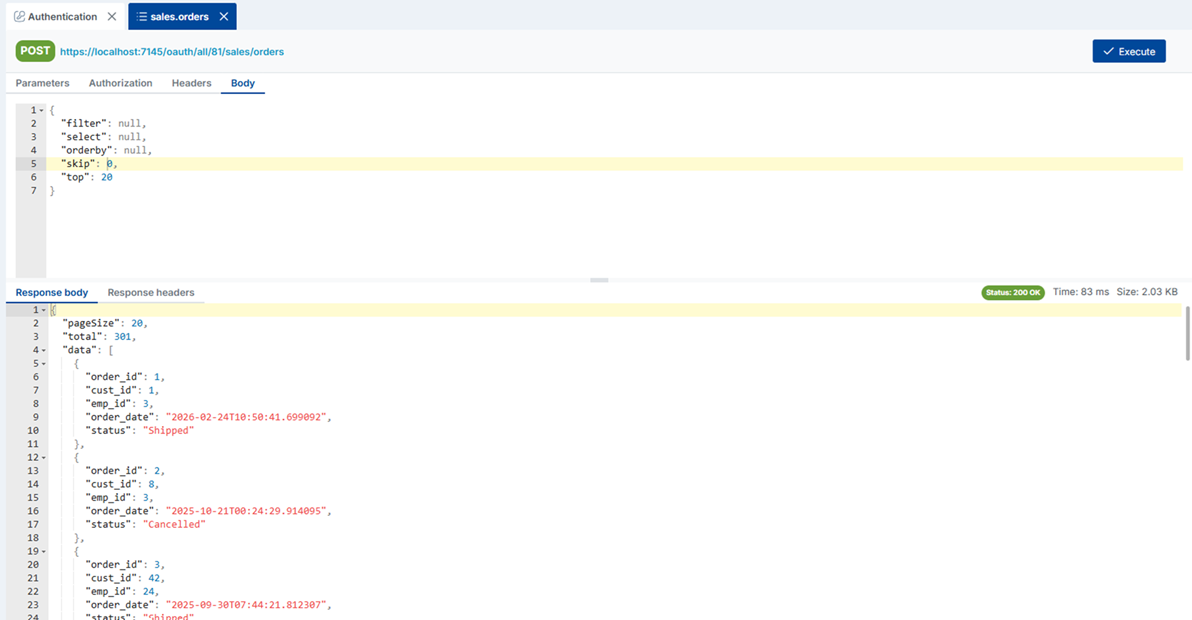Image resolution: width=1192 pixels, height=620 pixels.
Task: Collapse the data array in the response
Action: click(x=43, y=349)
